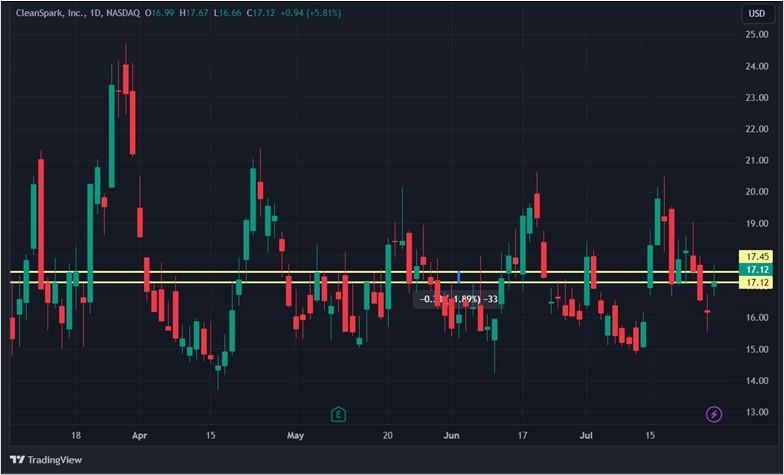
Task: Click the 15.00 price axis value
Action: [x=756, y=349]
